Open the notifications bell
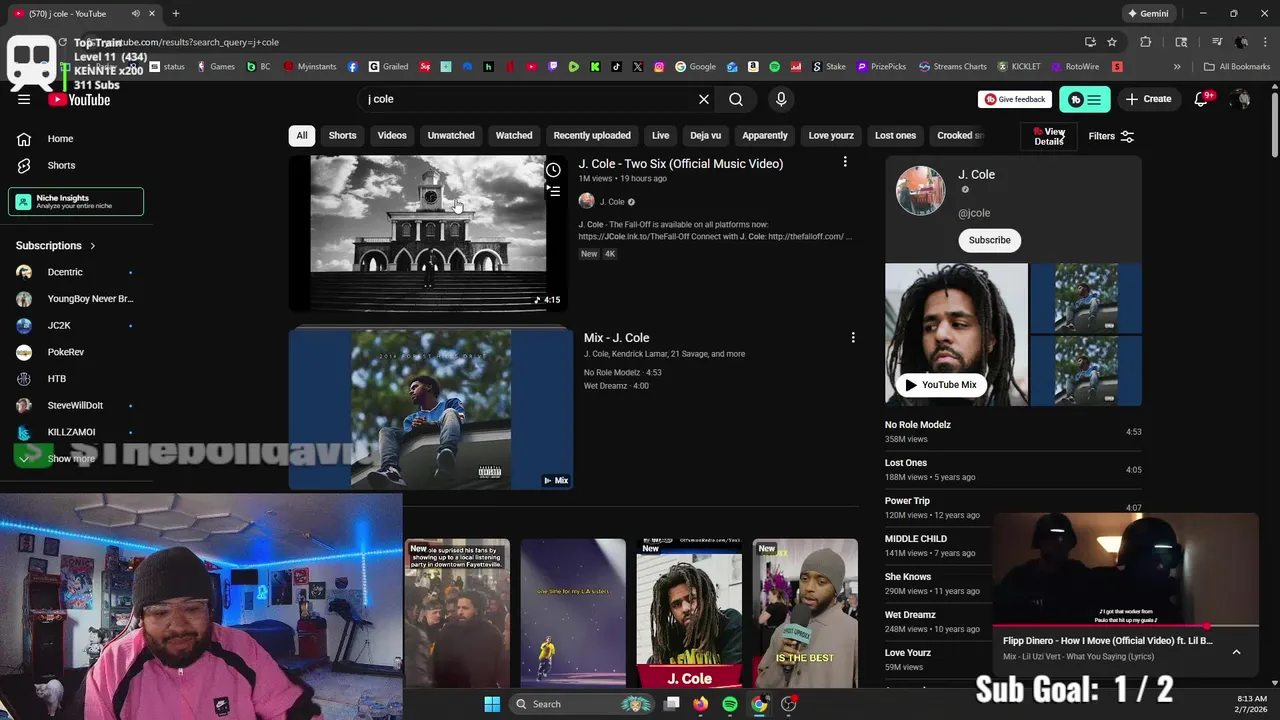1280x720 pixels. click(1202, 99)
